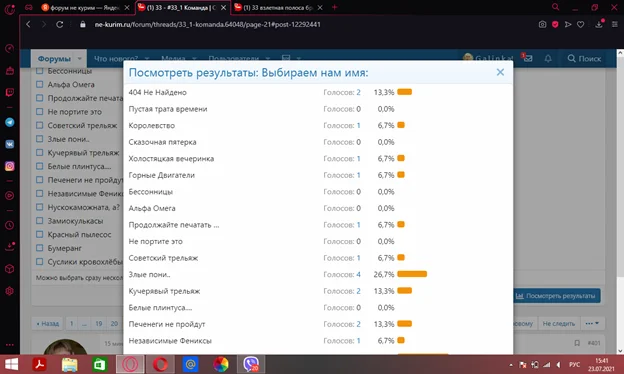Check the Красный пылесос option
624x374 pixels.
click(x=39, y=234)
